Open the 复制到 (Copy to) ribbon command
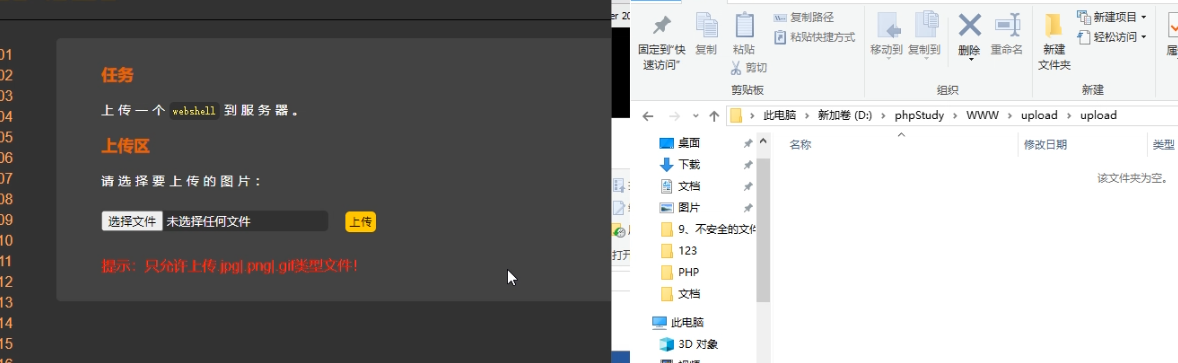Screen dimensions: 1178x363 click(924, 35)
